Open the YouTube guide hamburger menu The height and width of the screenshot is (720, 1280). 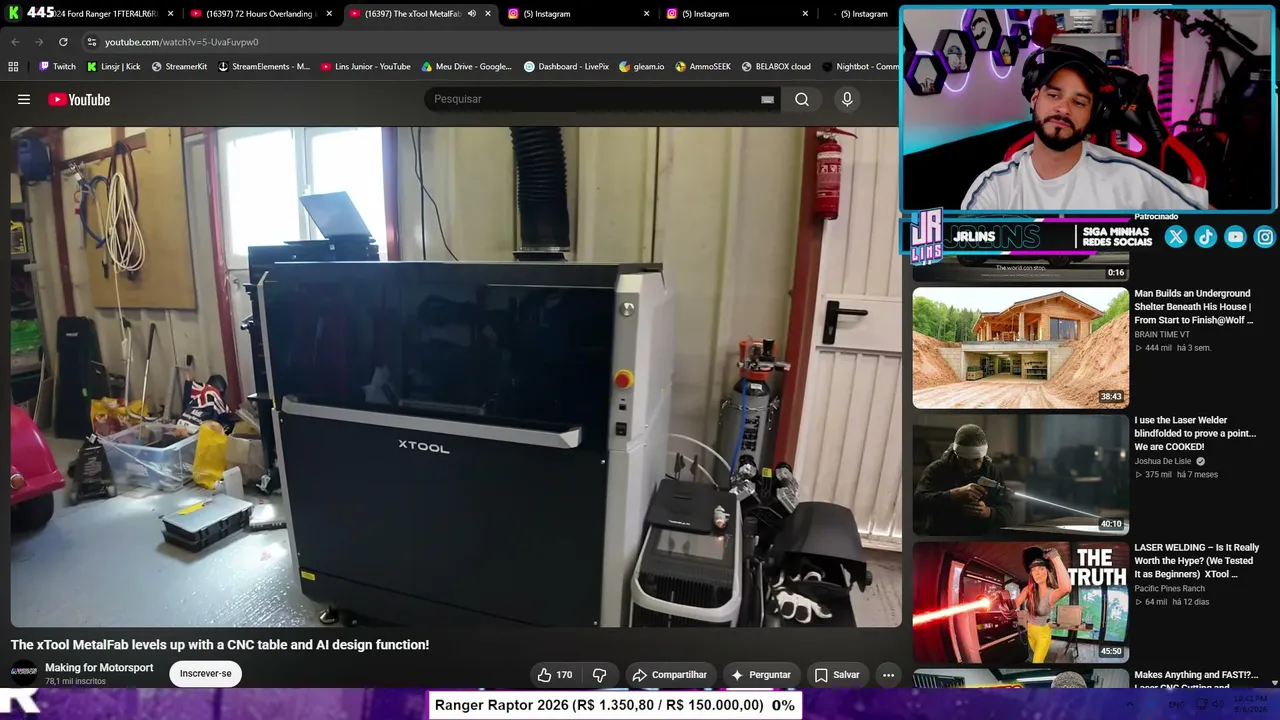(x=24, y=99)
